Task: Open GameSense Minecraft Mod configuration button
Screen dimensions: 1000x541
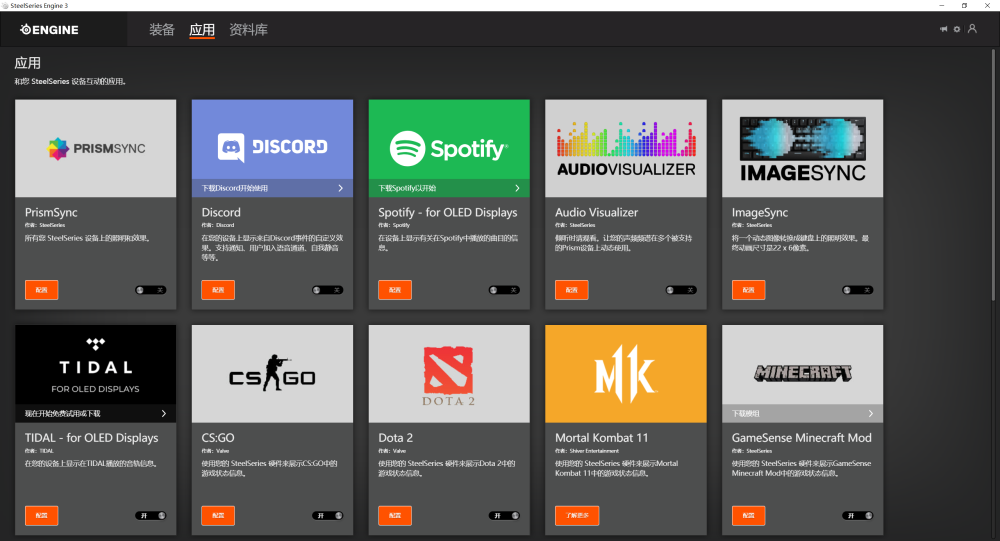Action: [748, 515]
